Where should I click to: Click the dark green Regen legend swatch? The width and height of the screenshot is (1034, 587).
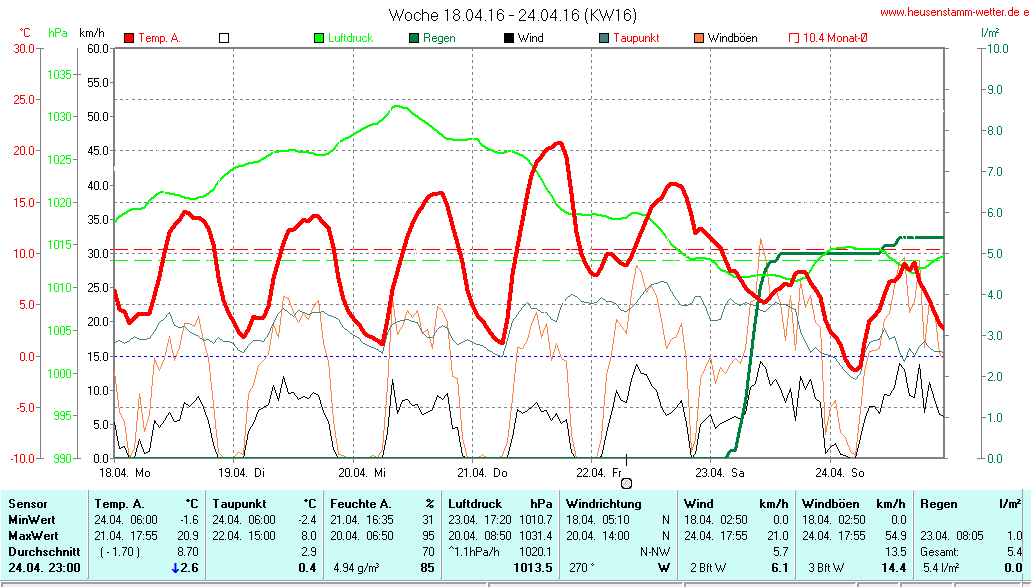pos(414,38)
